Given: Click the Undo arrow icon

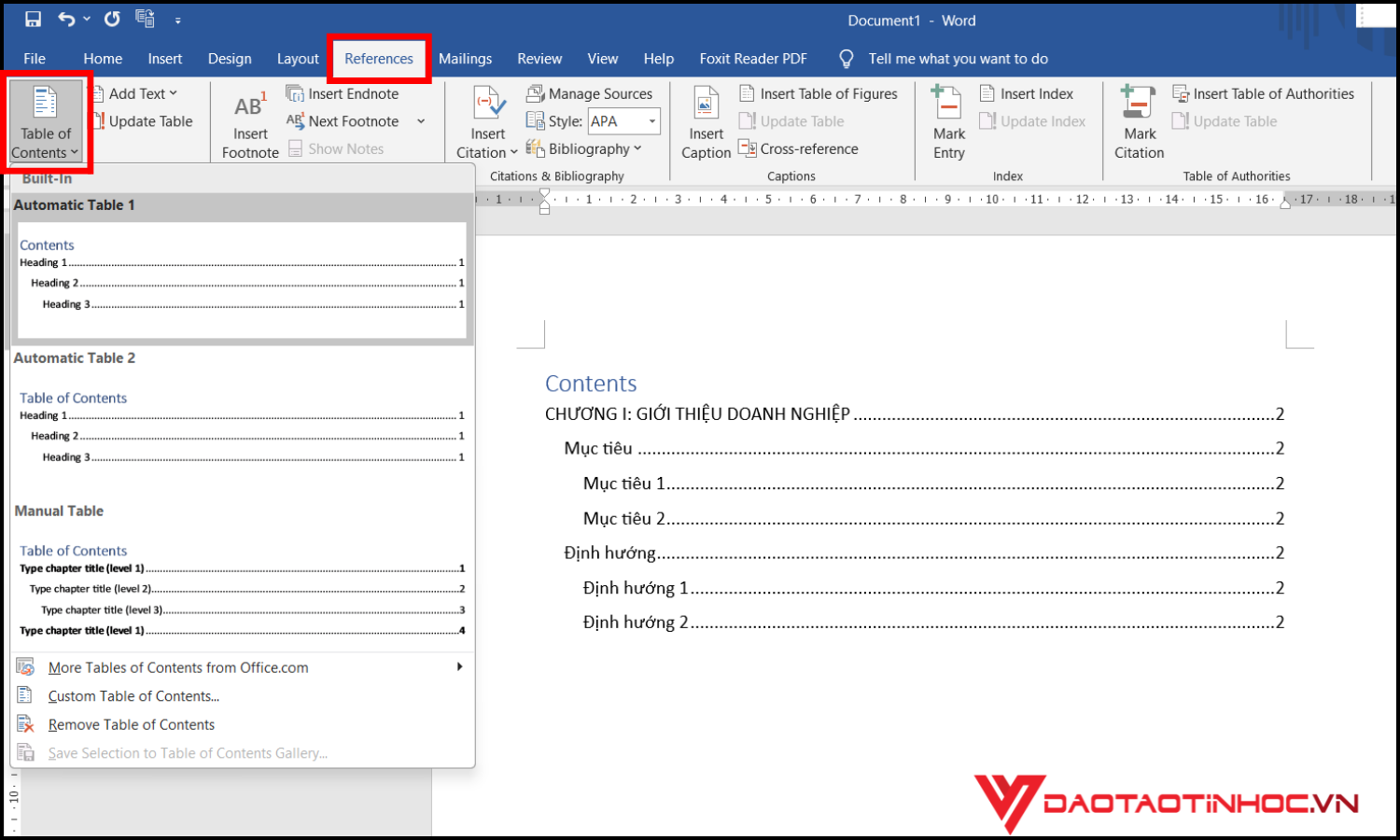Looking at the screenshot, I should click(66, 20).
